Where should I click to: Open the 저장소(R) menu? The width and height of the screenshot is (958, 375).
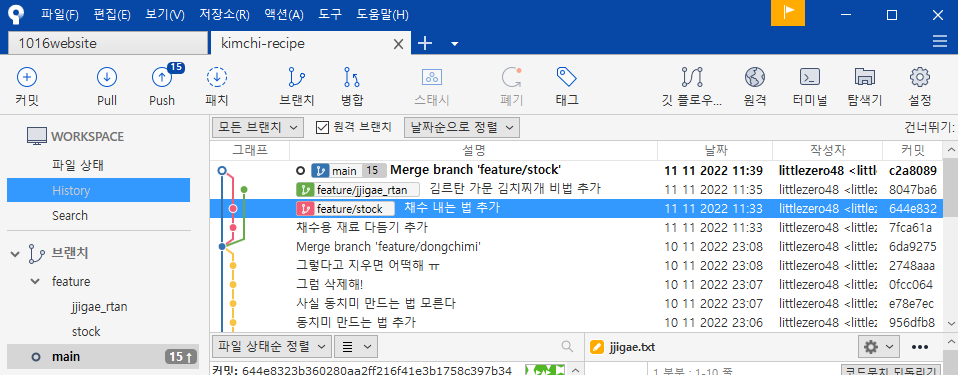point(224,15)
